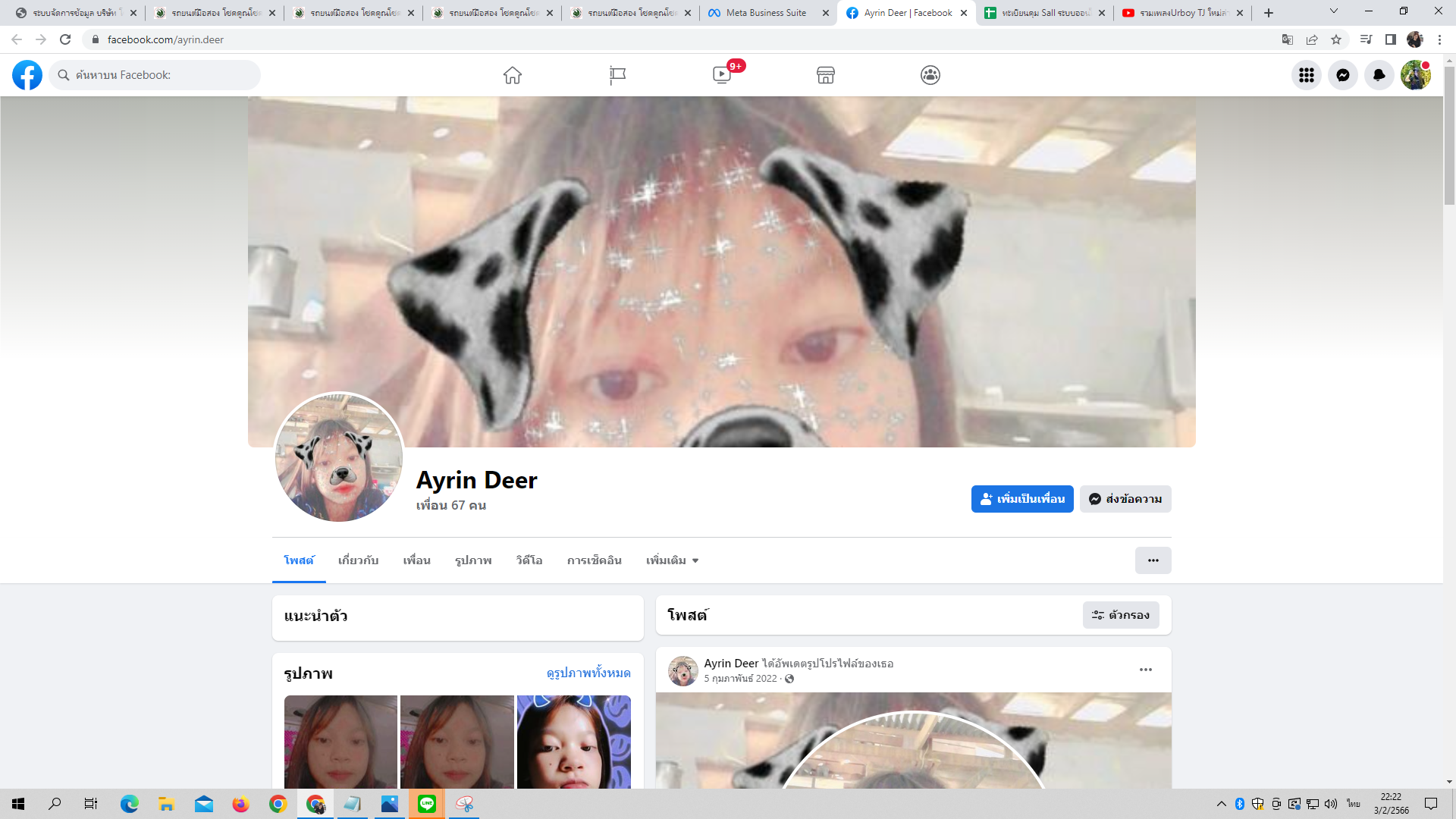Open the Pages flag icon
This screenshot has width=1456, height=819.
click(617, 75)
